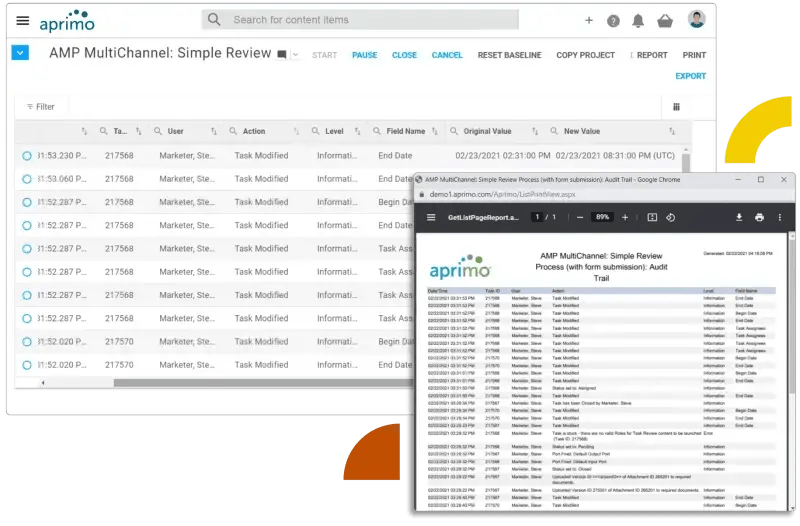Viewport: 800px width, 526px height.
Task: Open the Filter panel
Action: pos(41,107)
